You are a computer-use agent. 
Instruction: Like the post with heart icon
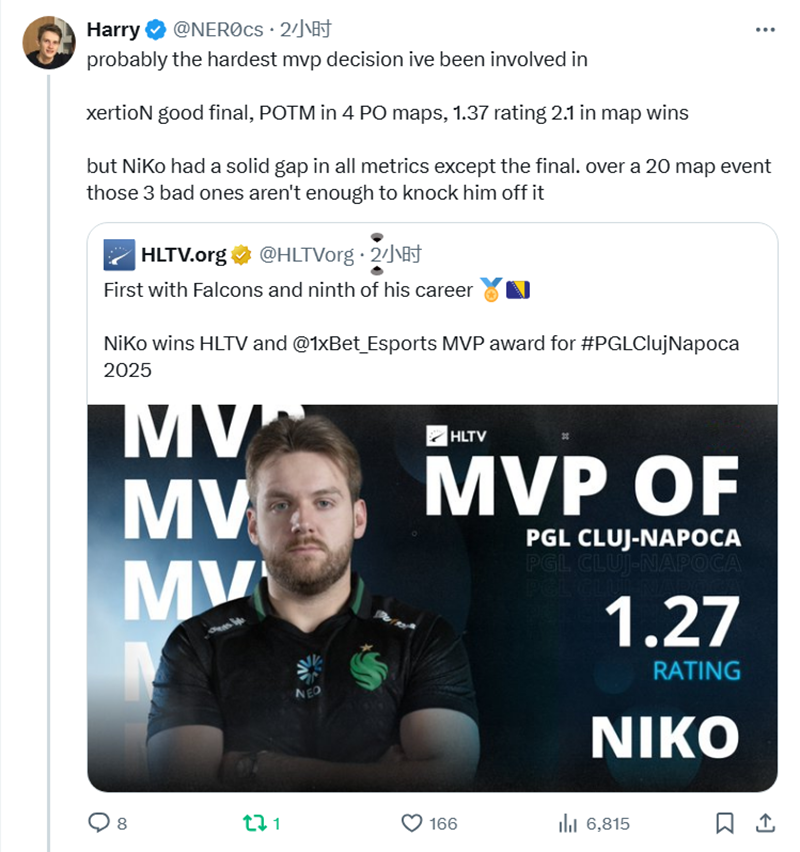(411, 823)
